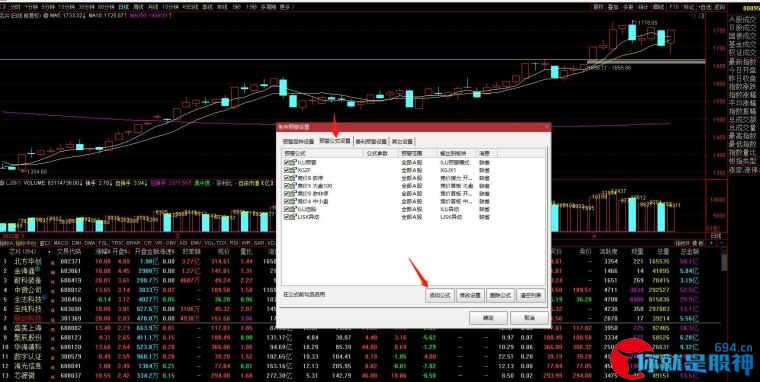The image size is (760, 382).
Task: Click the 添加公式 (add formula) button
Action: pyautogui.click(x=440, y=295)
